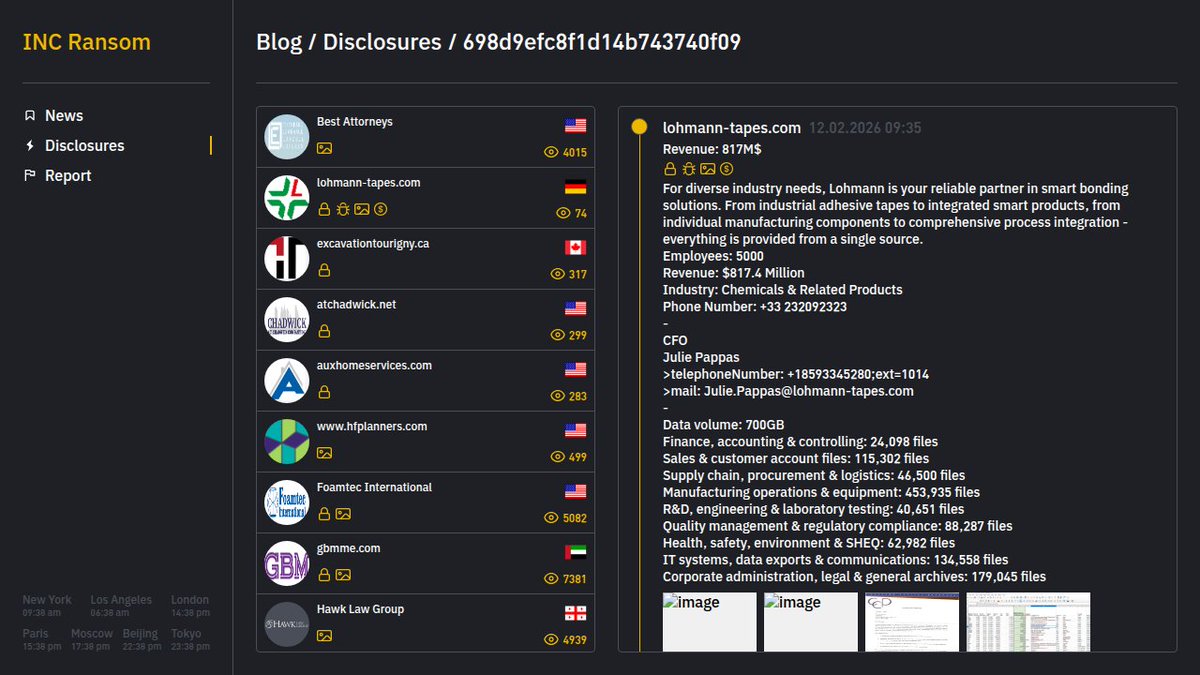Viewport: 1200px width, 675px height.
Task: Click the lock icon under Foamtec International
Action: tap(324, 514)
